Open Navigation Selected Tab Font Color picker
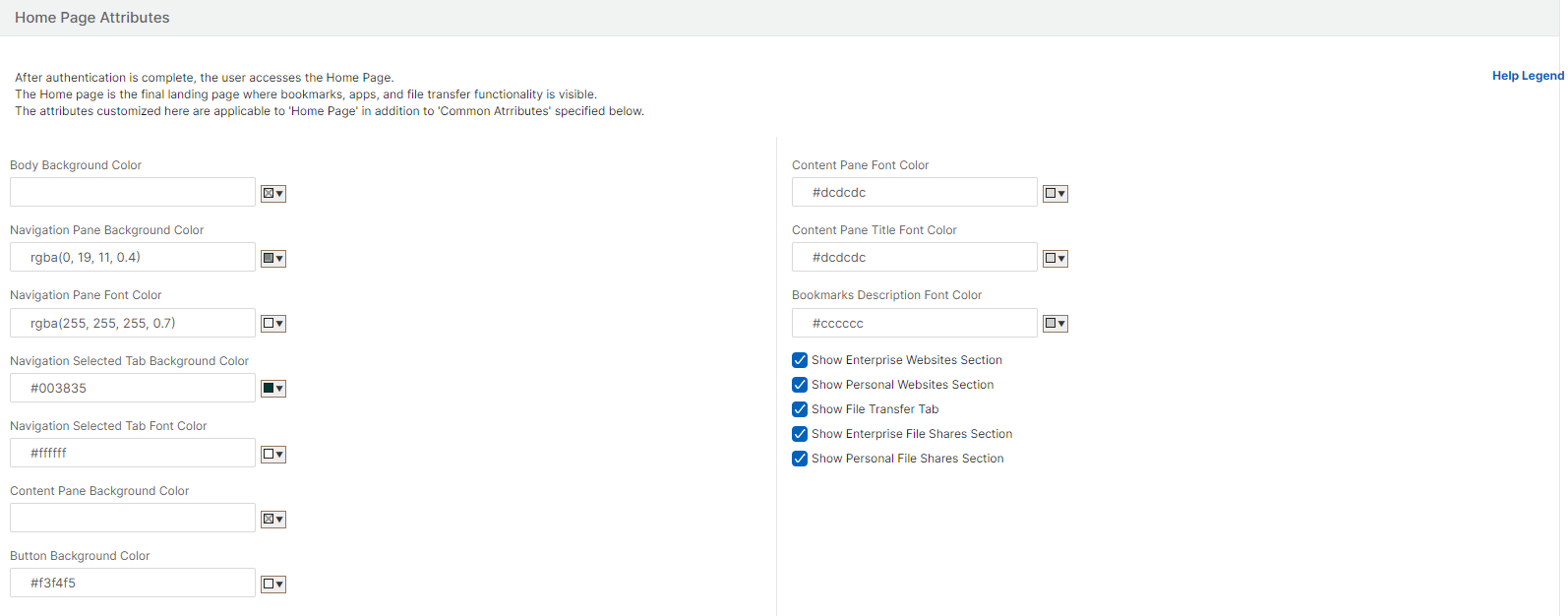This screenshot has width=1568, height=616. 272,455
